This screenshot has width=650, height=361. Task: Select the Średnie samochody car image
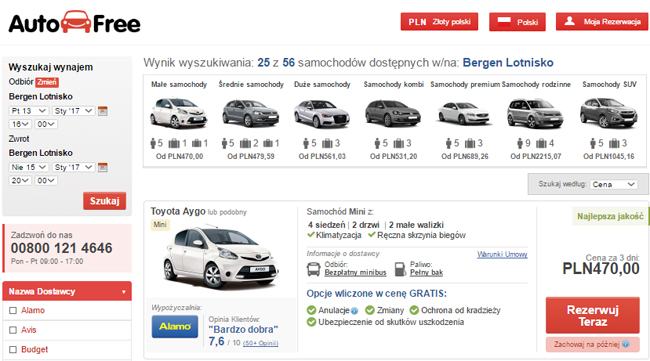[250, 113]
